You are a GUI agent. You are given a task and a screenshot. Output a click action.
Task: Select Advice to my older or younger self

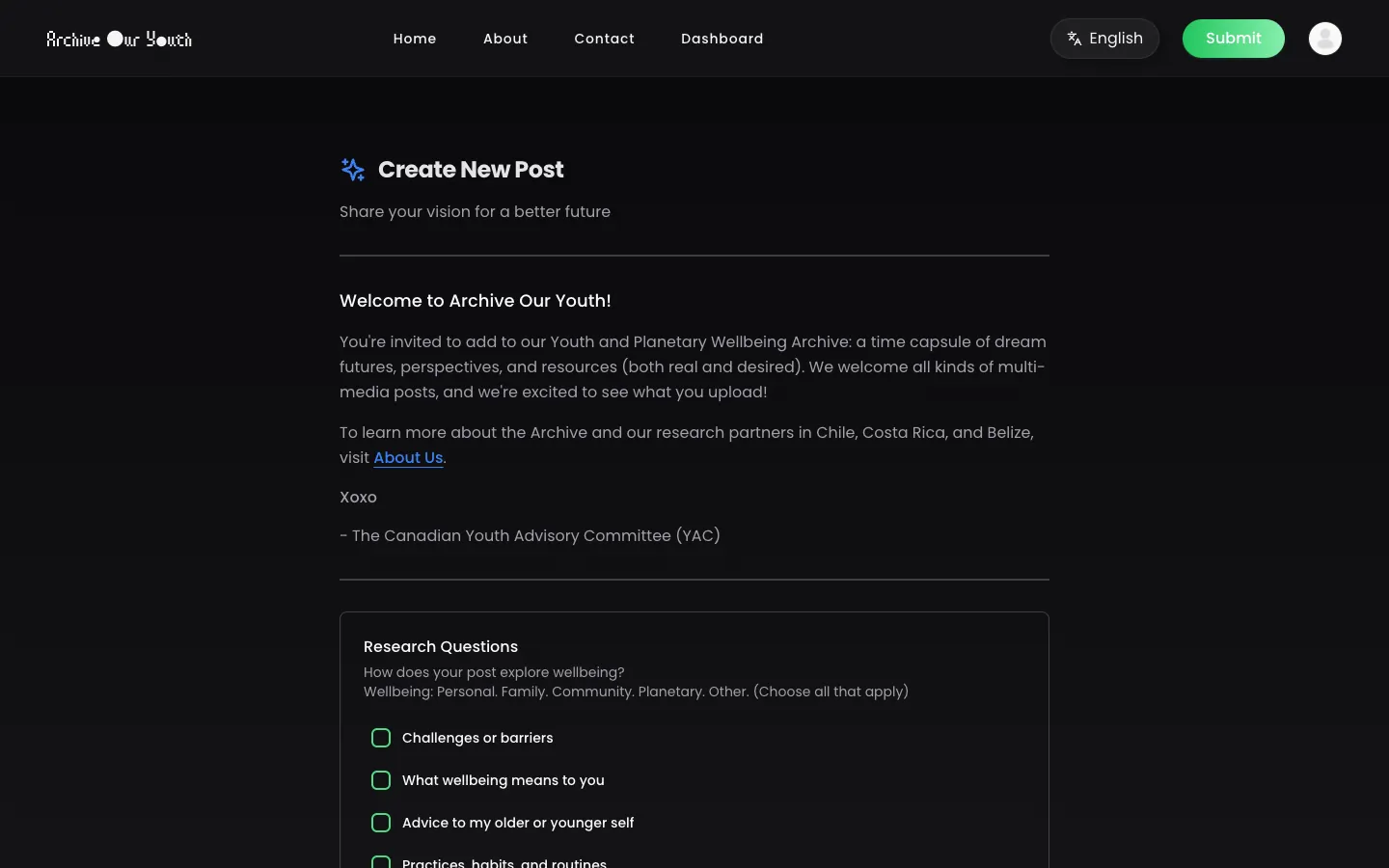[x=381, y=823]
